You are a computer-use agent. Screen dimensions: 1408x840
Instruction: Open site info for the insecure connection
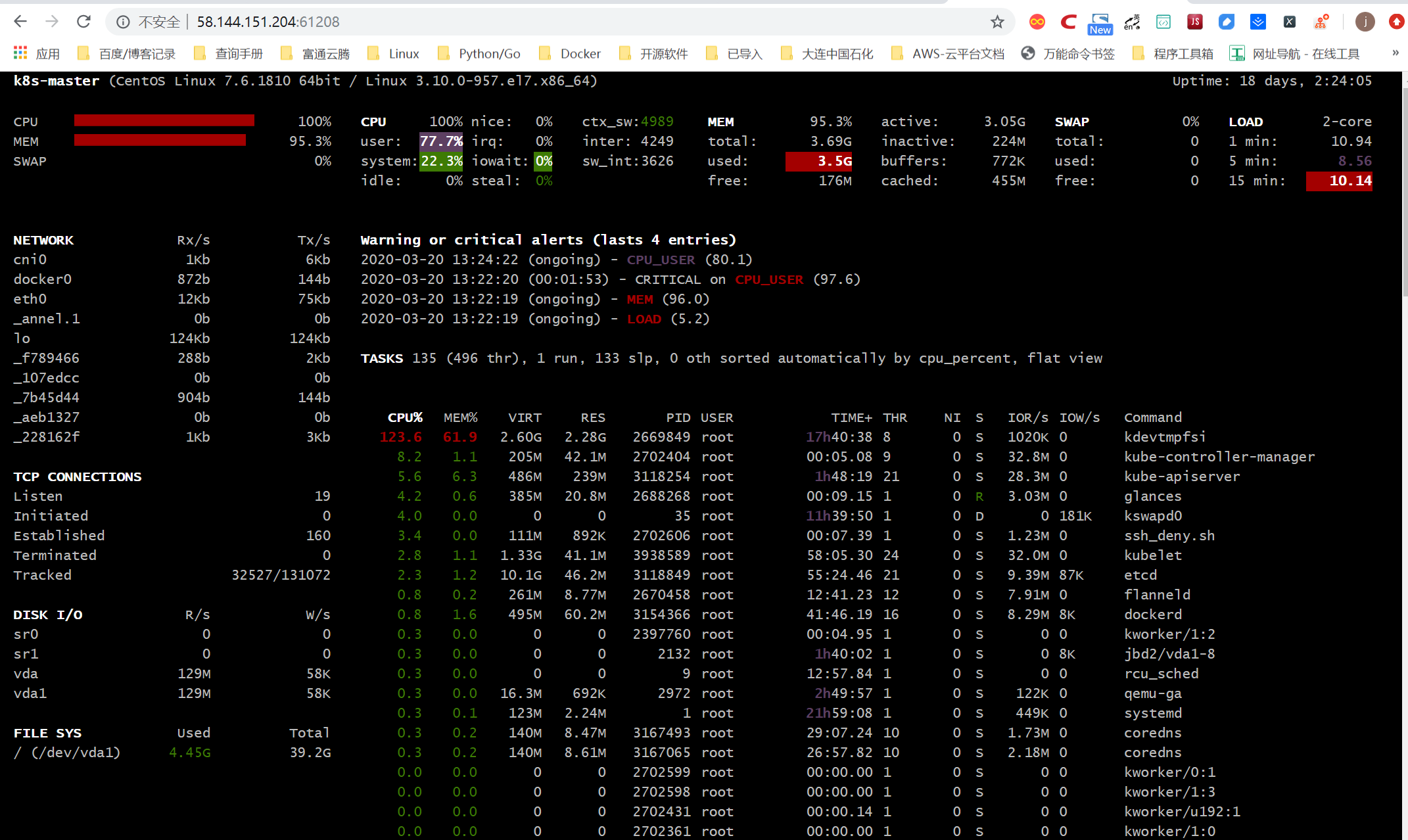[123, 22]
